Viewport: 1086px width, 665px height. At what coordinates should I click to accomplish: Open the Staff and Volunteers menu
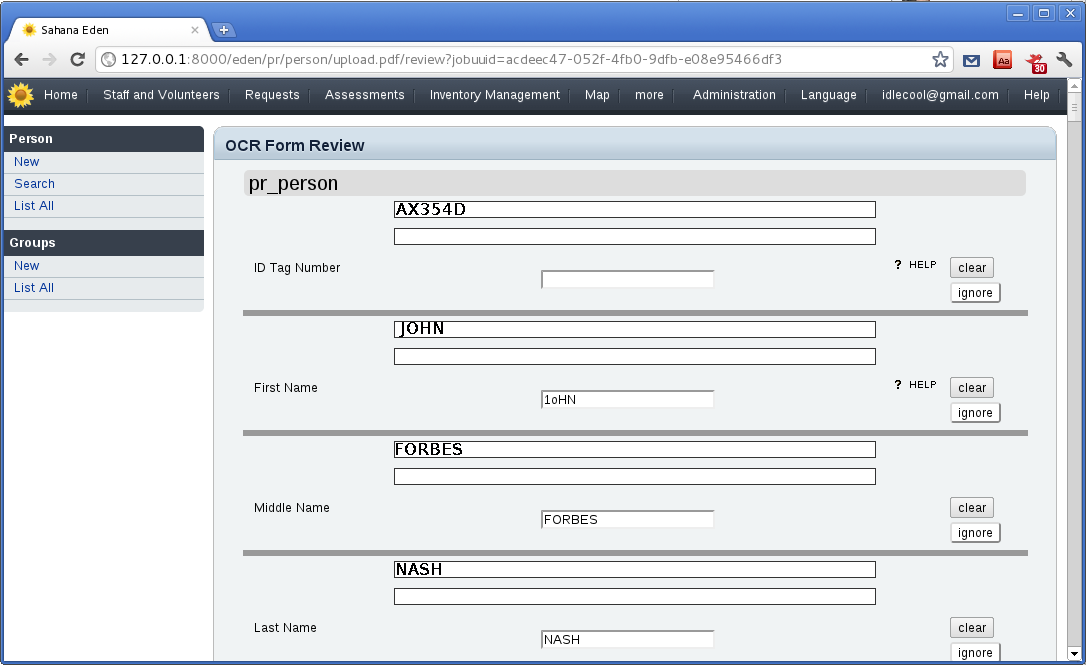(x=161, y=95)
